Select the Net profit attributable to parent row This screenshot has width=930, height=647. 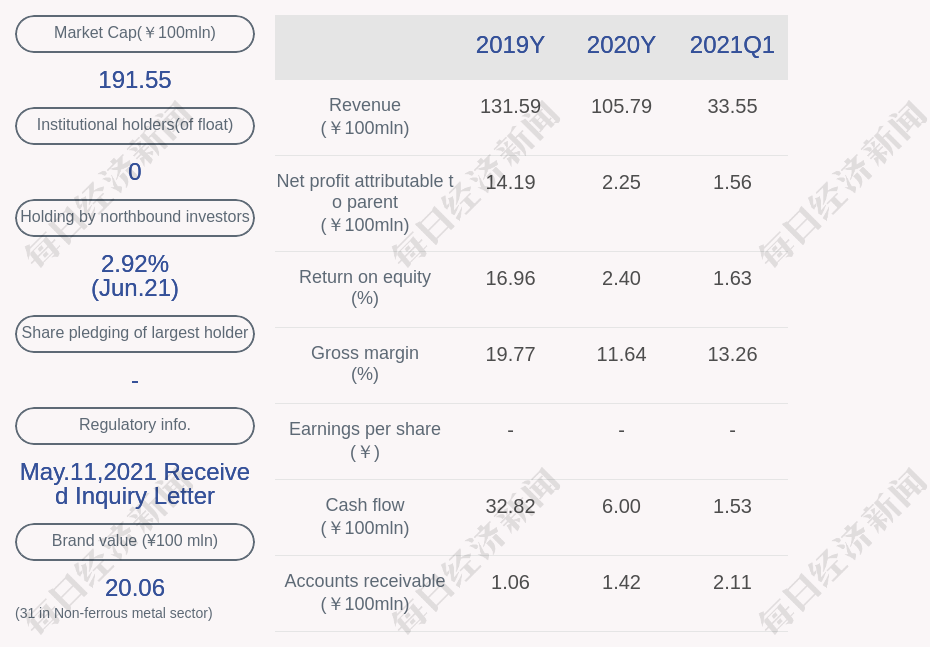[x=365, y=203]
